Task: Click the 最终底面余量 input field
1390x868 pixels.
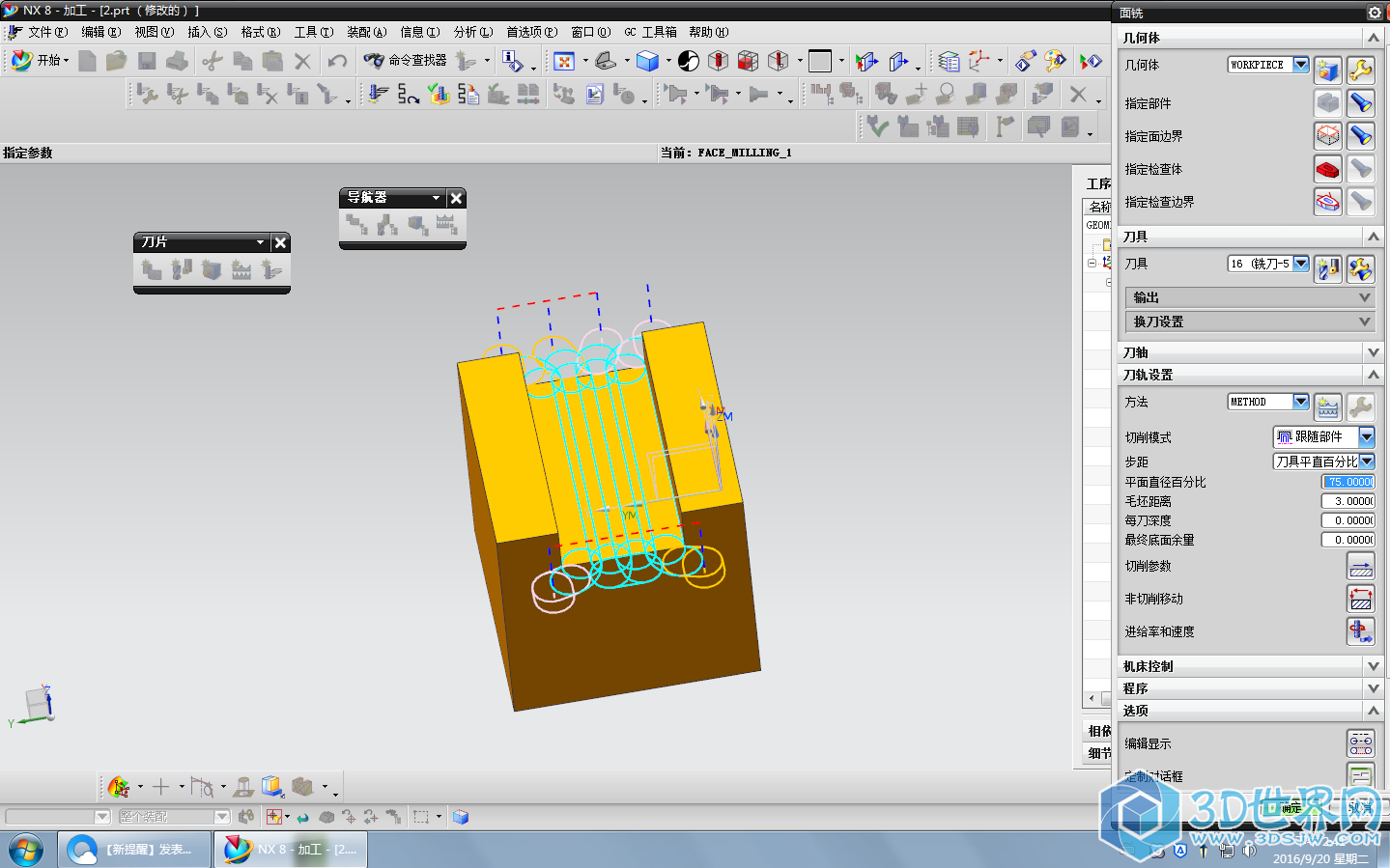Action: (1347, 540)
